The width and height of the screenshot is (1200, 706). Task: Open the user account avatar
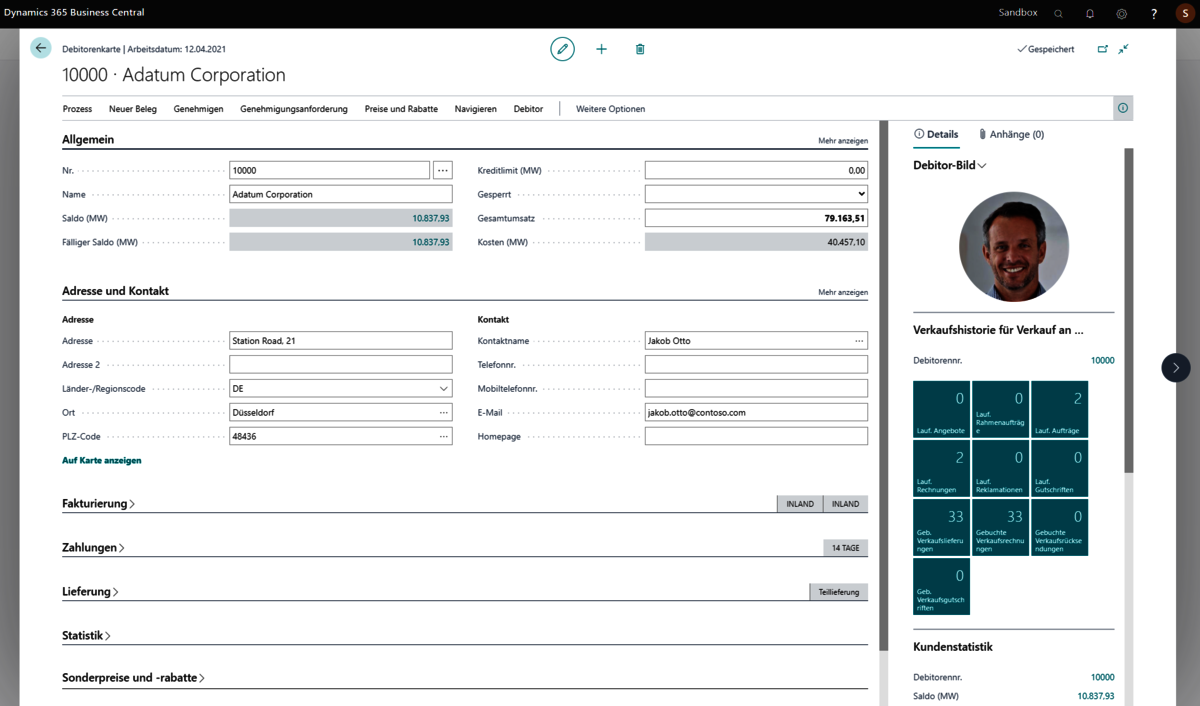coord(1185,14)
